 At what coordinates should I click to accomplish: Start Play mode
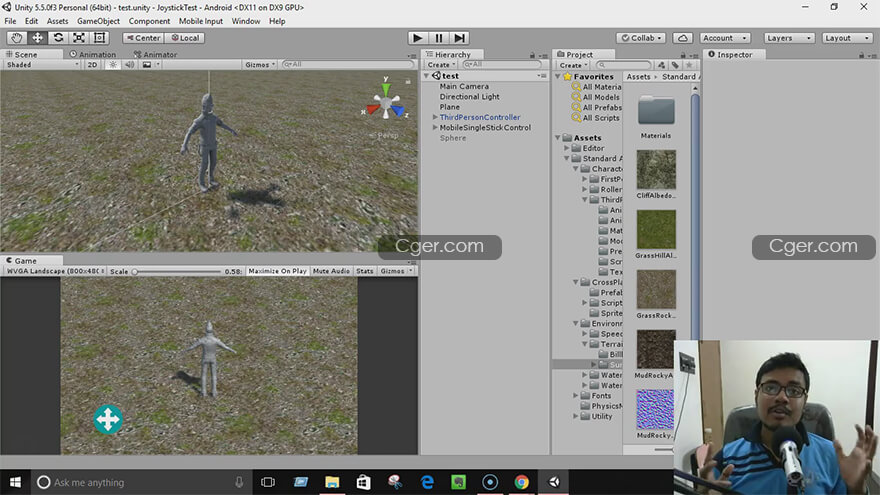click(x=417, y=38)
